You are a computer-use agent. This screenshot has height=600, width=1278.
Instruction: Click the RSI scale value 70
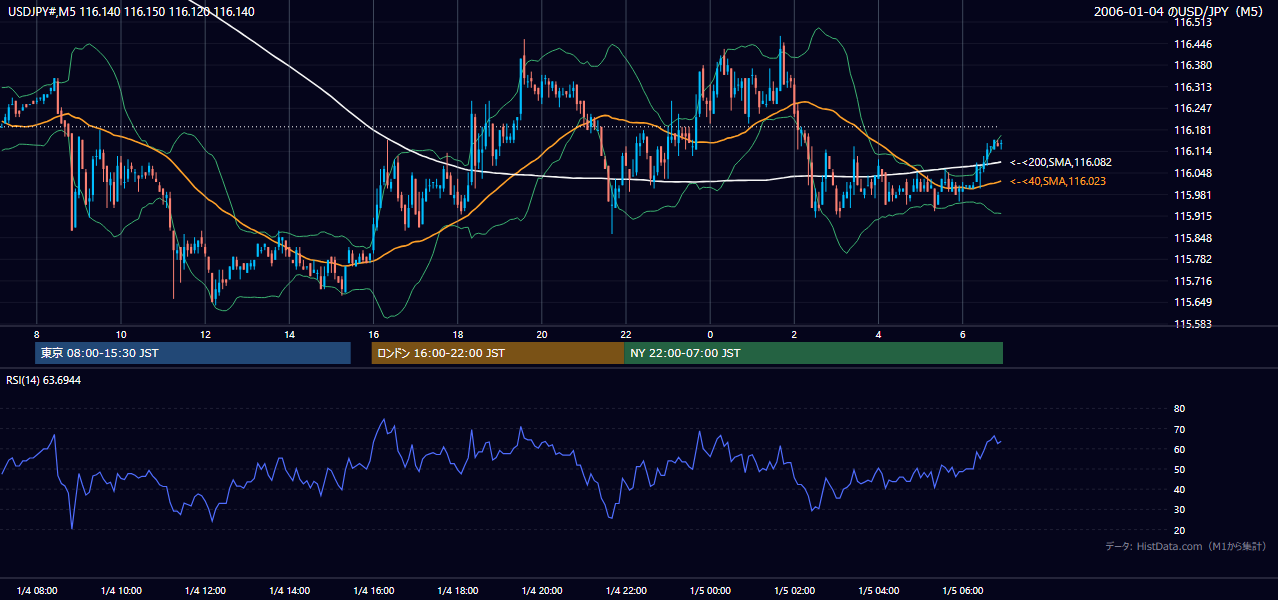(1179, 429)
